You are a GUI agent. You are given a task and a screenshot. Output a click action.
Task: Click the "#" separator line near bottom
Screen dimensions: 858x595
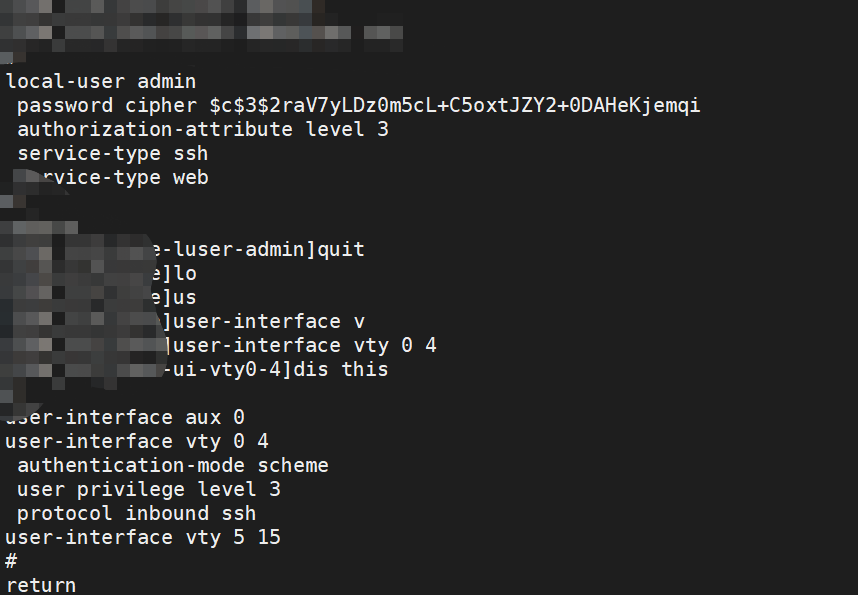pyautogui.click(x=11, y=561)
